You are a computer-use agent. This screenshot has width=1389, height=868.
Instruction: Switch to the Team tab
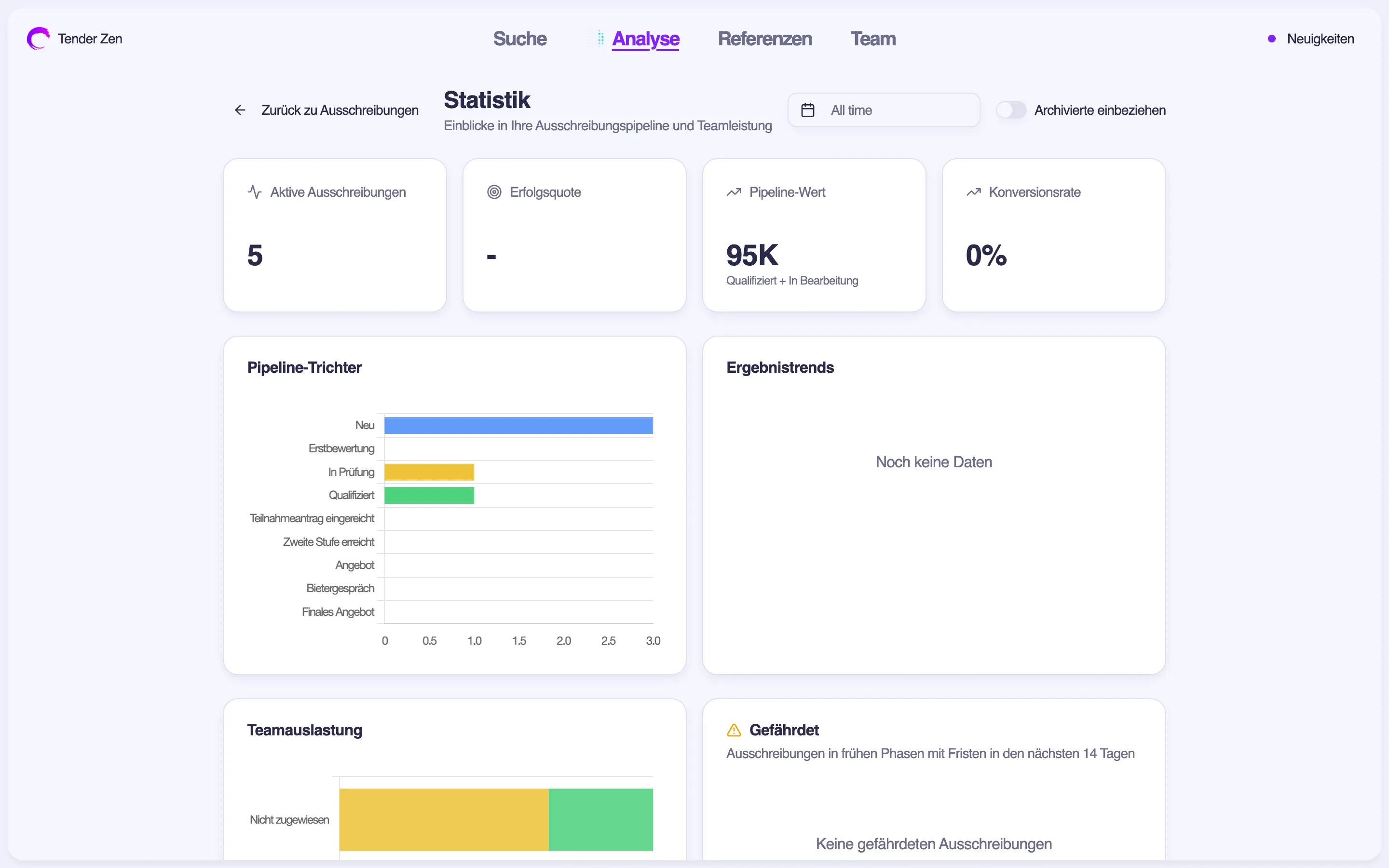coord(873,39)
